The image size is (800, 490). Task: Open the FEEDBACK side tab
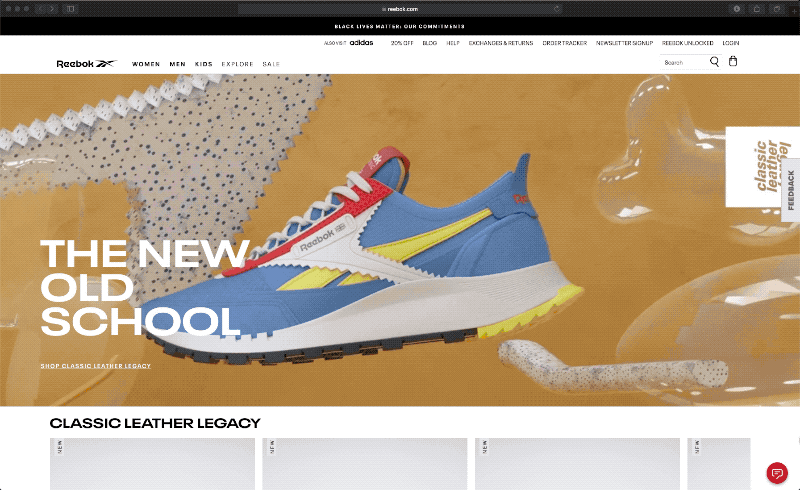[x=791, y=190]
